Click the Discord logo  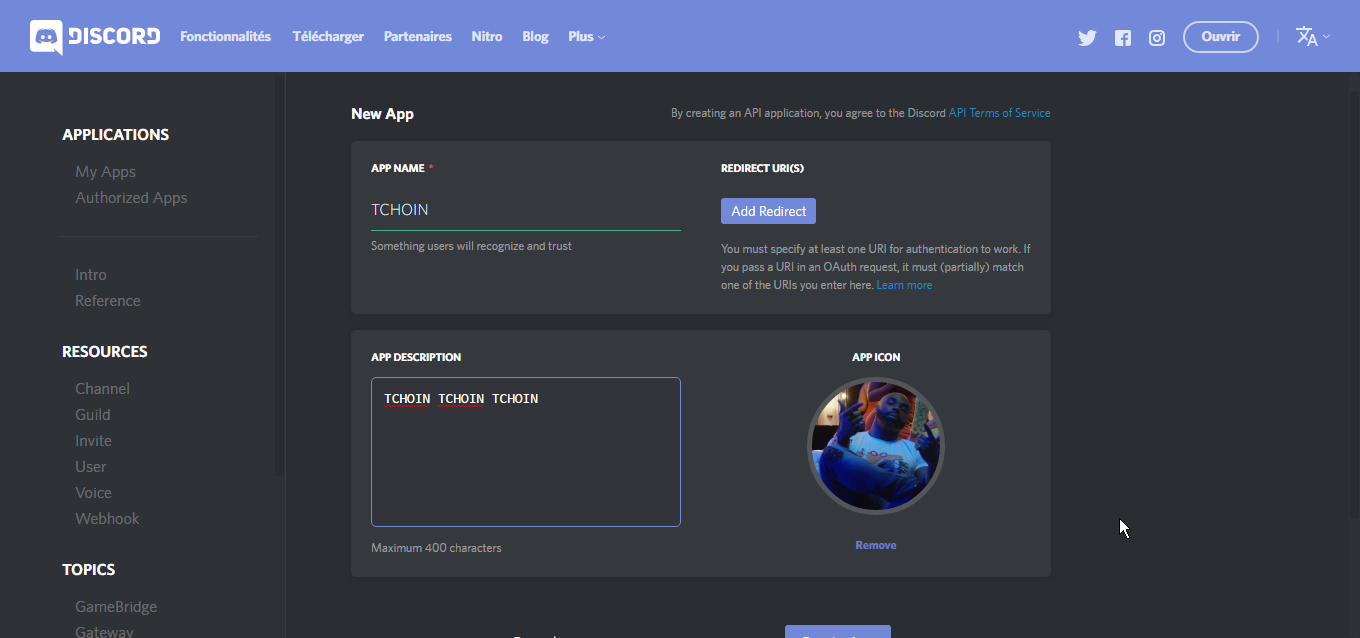pyautogui.click(x=95, y=37)
